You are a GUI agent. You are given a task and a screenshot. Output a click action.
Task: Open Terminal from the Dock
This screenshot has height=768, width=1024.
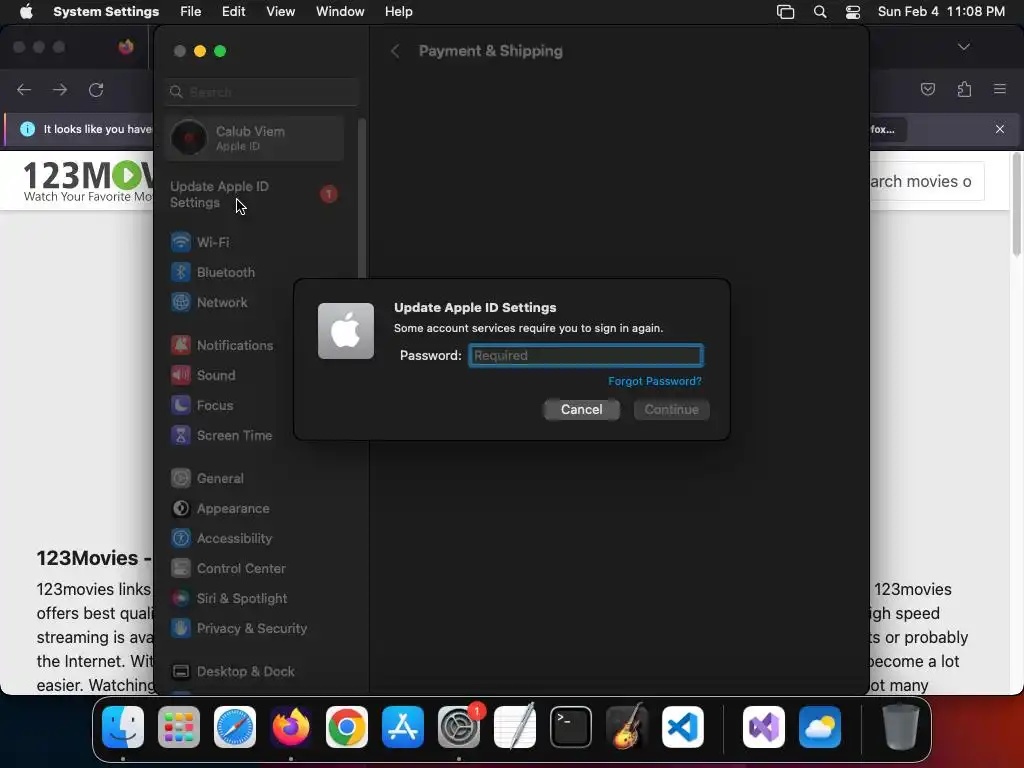pos(571,727)
